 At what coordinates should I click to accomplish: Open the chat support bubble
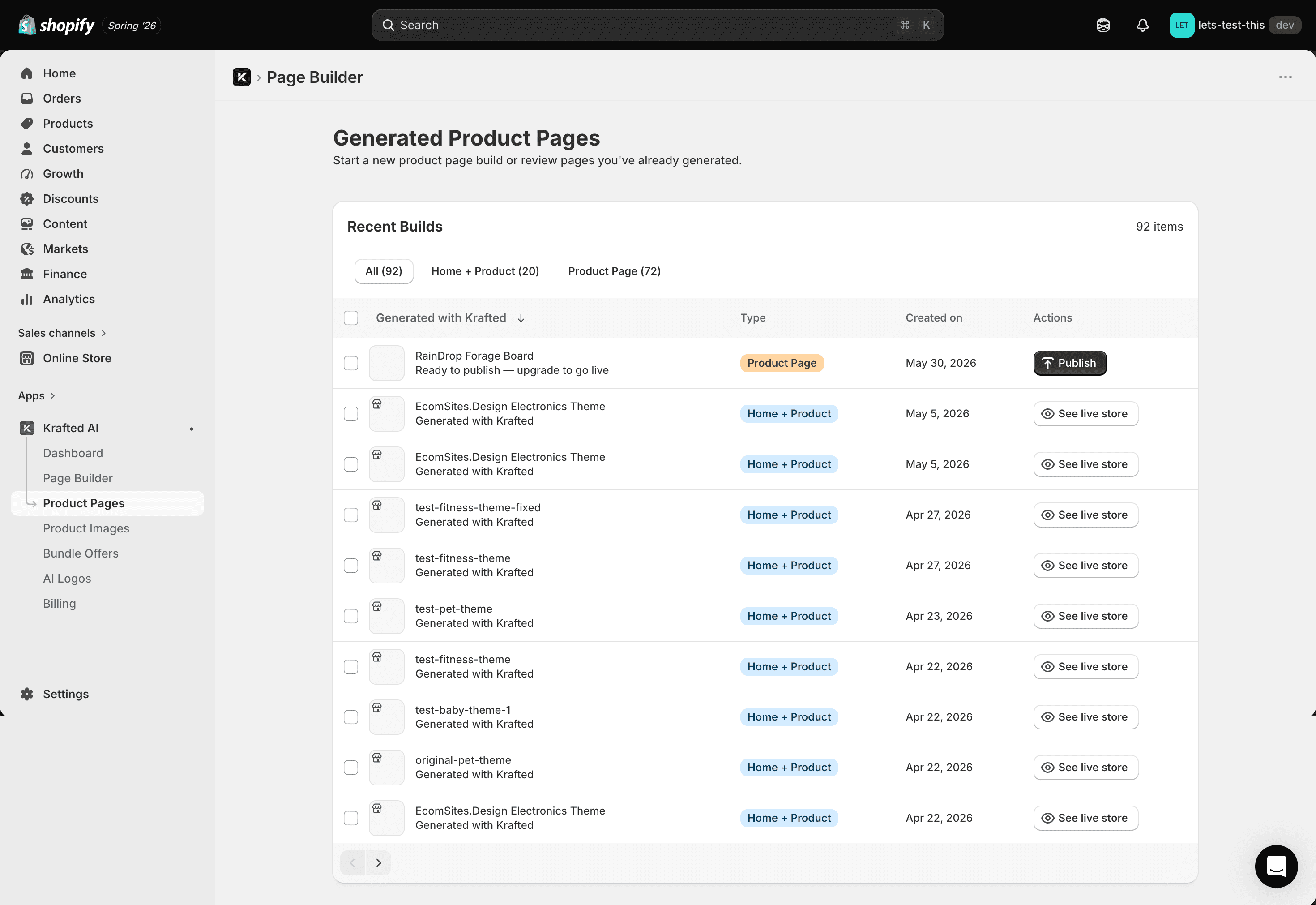tap(1276, 866)
